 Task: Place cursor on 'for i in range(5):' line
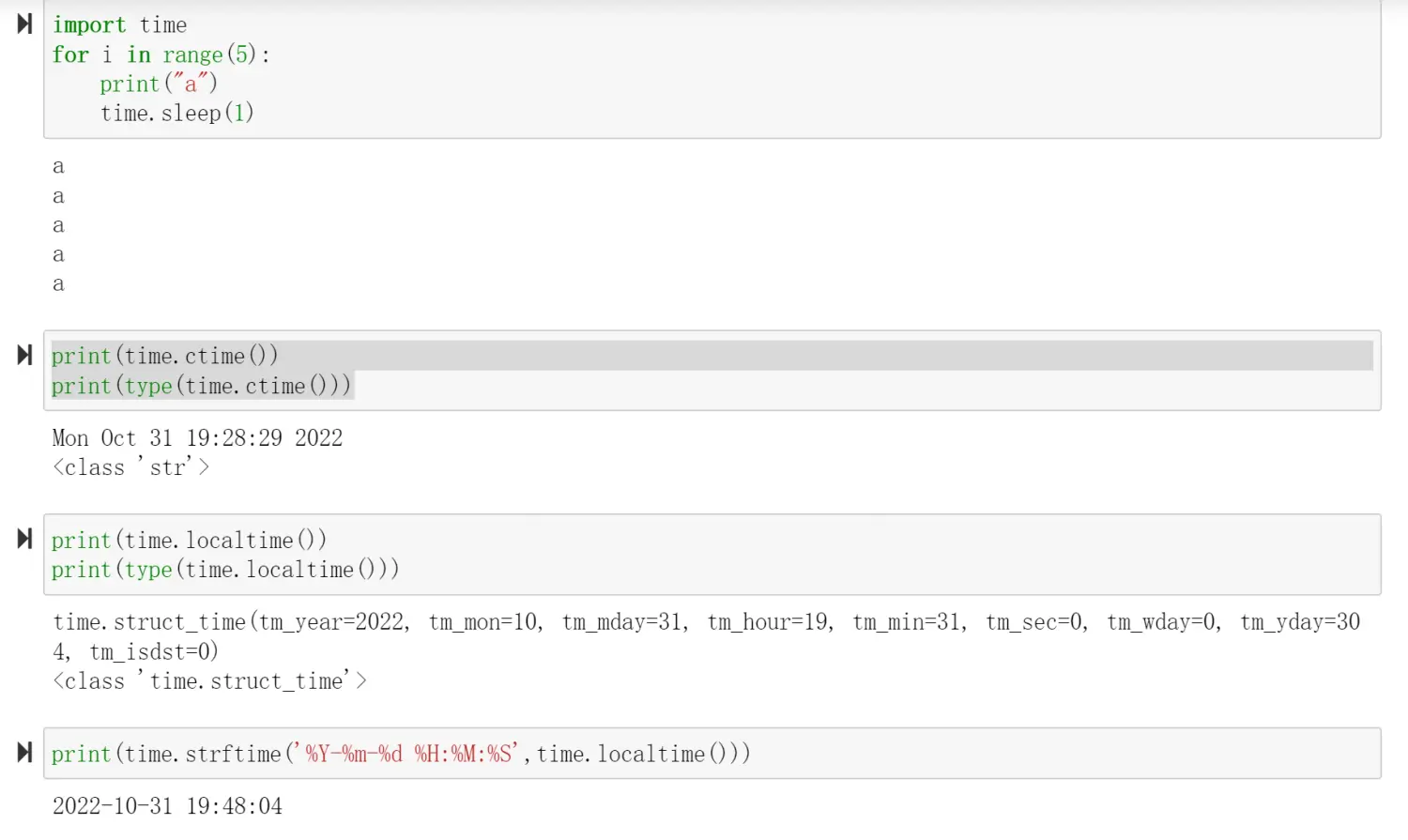point(161,55)
